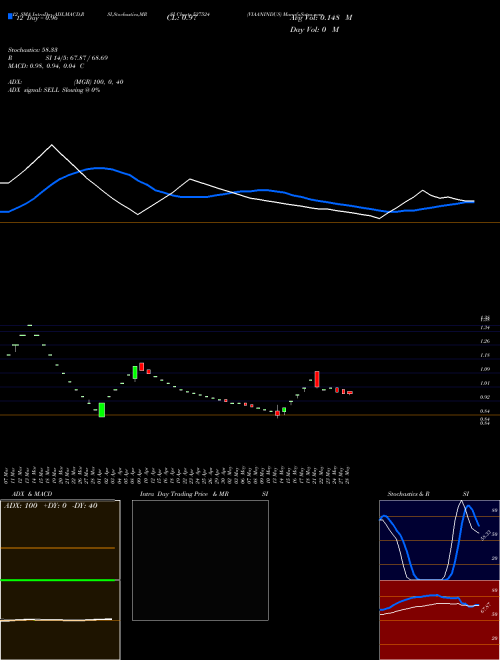
Task: Select the 'CL: 0.97' closing price text
Action: click(181, 18)
